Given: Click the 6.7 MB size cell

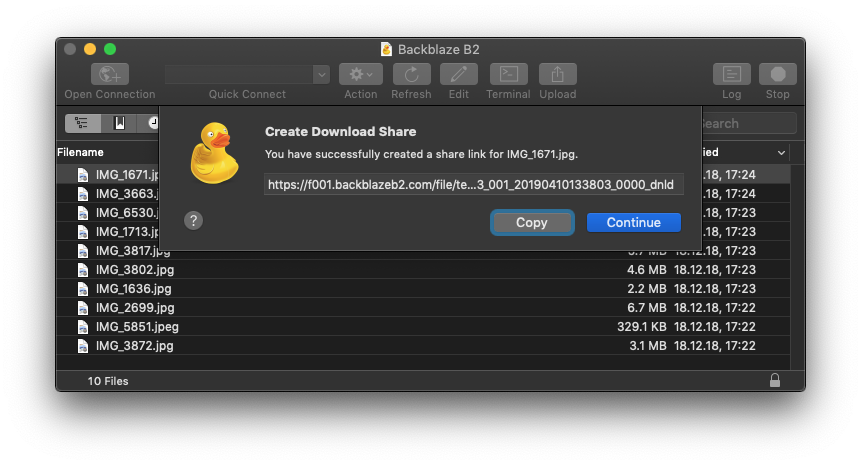Looking at the screenshot, I should pos(646,307).
